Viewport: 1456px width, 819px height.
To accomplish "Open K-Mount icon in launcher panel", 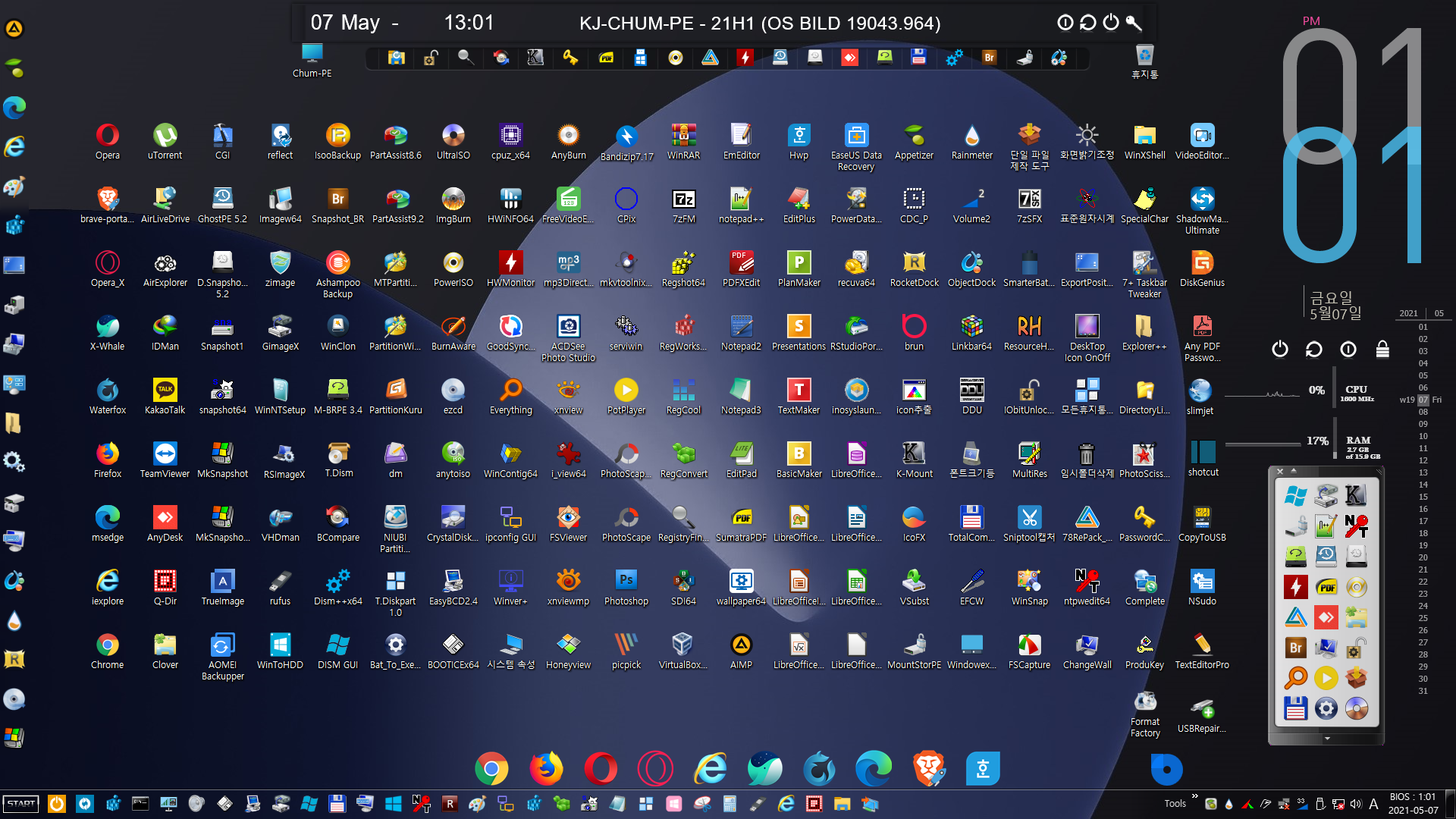I will tap(1356, 495).
